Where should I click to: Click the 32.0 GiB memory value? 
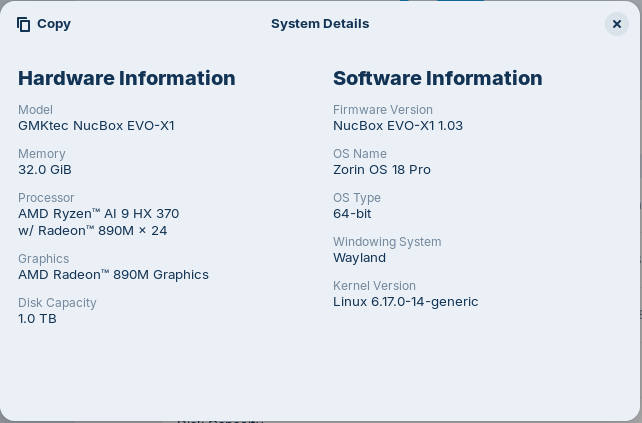45,170
